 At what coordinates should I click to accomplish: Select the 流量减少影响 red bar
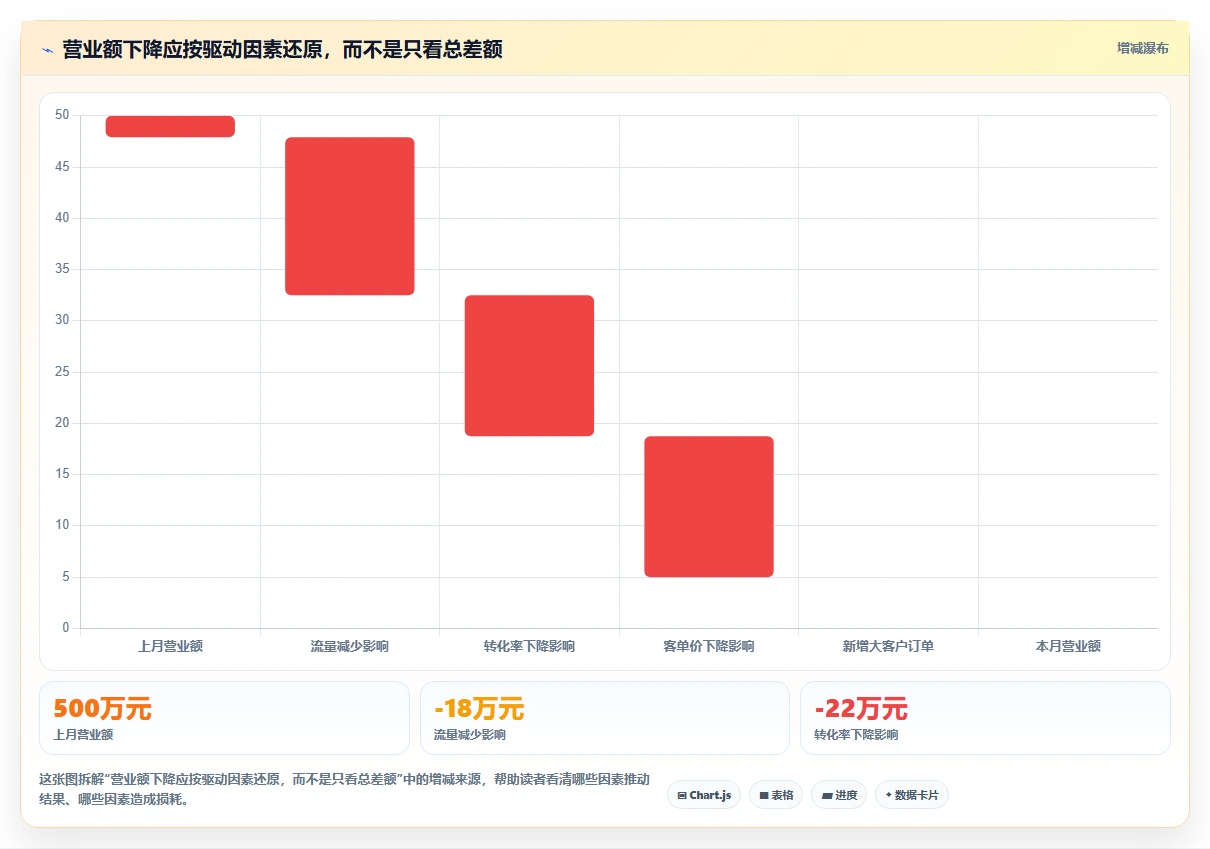coord(350,216)
